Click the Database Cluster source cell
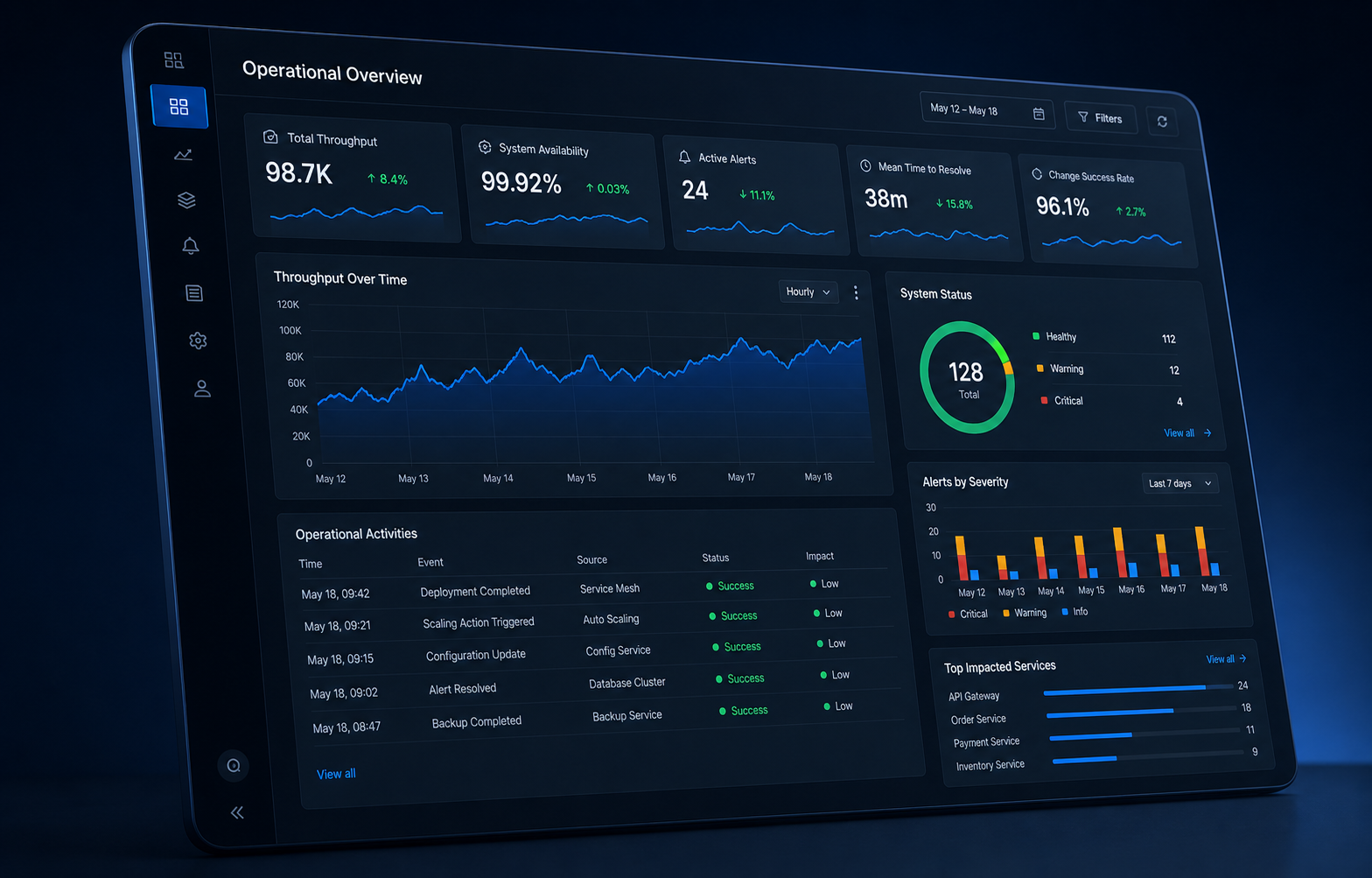This screenshot has height=878, width=1372. pos(626,683)
